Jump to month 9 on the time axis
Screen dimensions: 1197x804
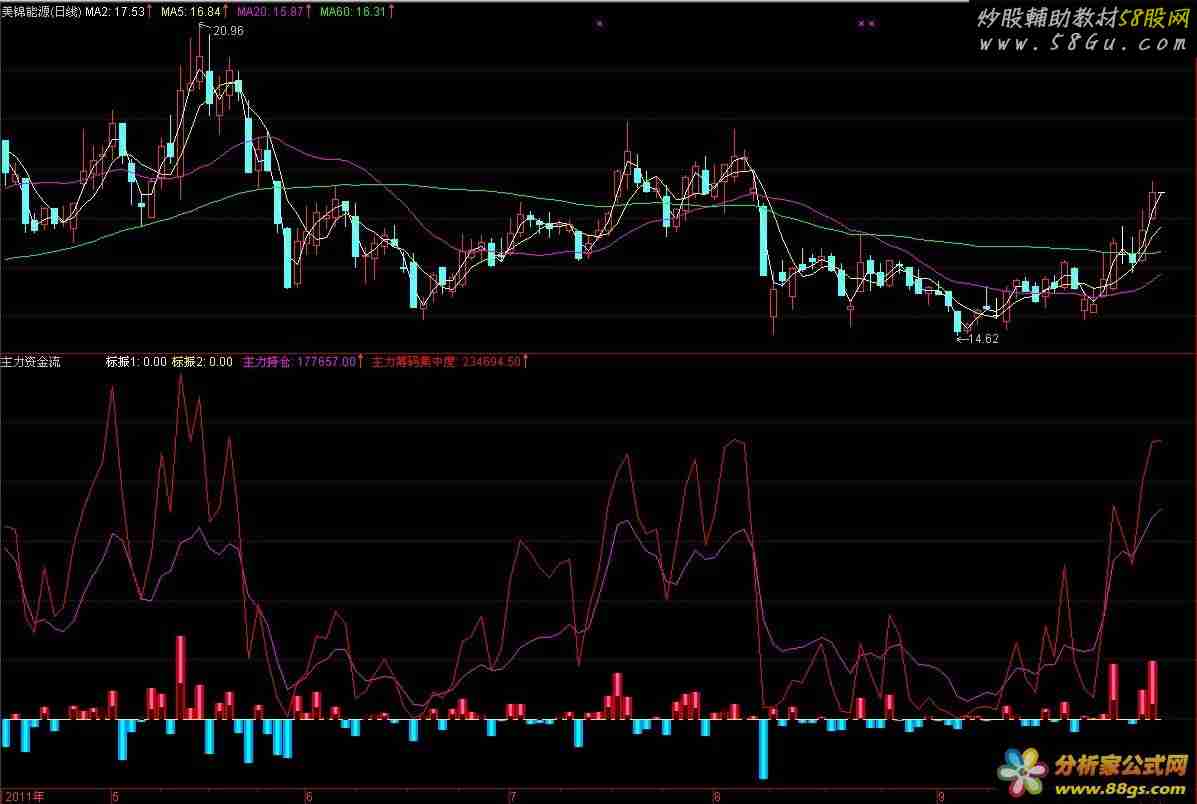coord(941,797)
